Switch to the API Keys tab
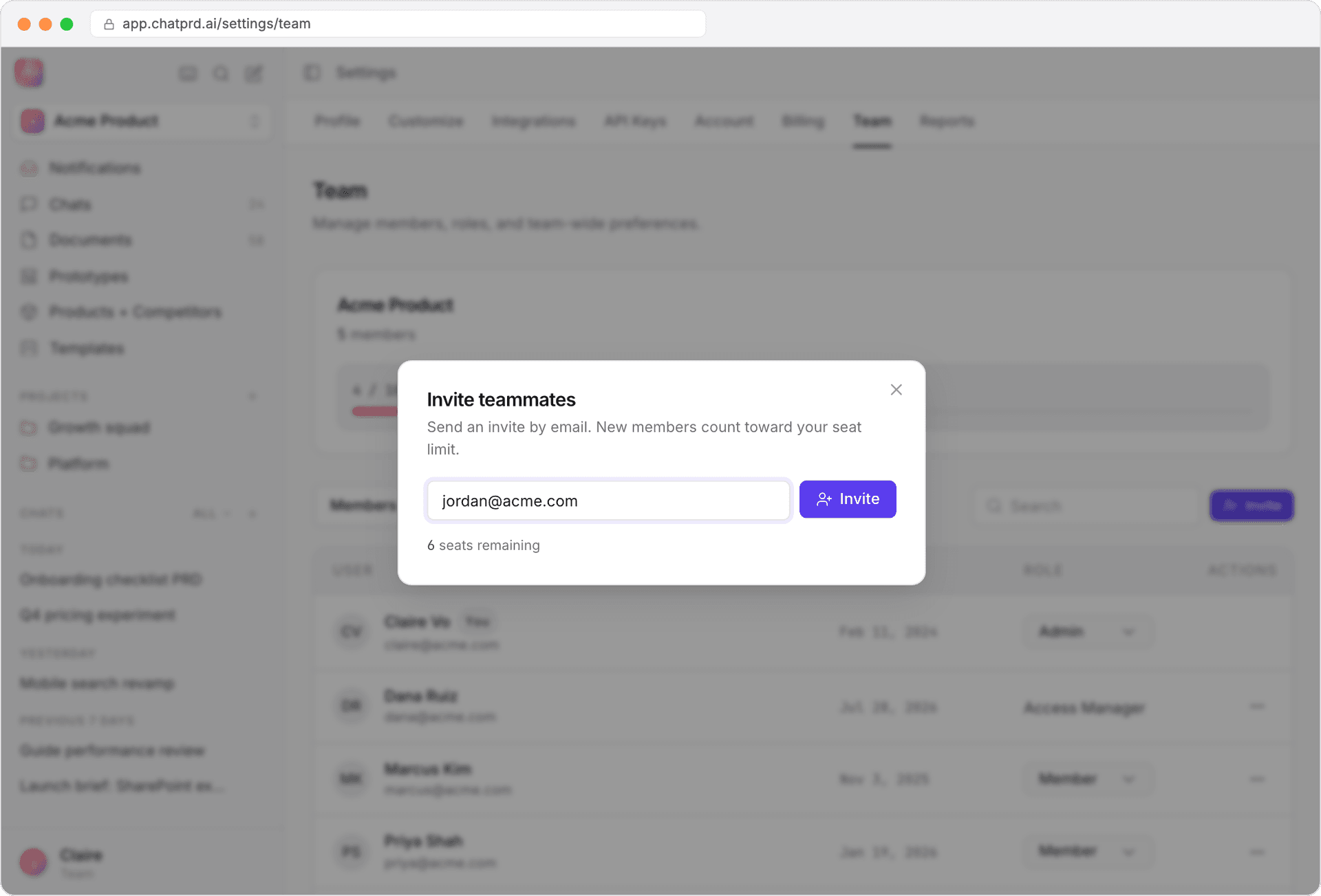Image resolution: width=1321 pixels, height=896 pixels. coord(635,121)
